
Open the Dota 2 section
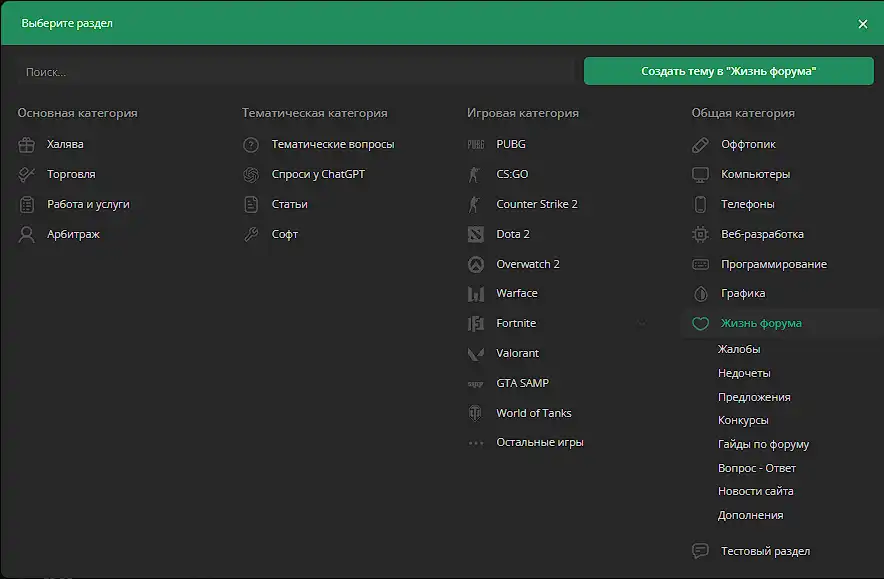pyautogui.click(x=512, y=234)
